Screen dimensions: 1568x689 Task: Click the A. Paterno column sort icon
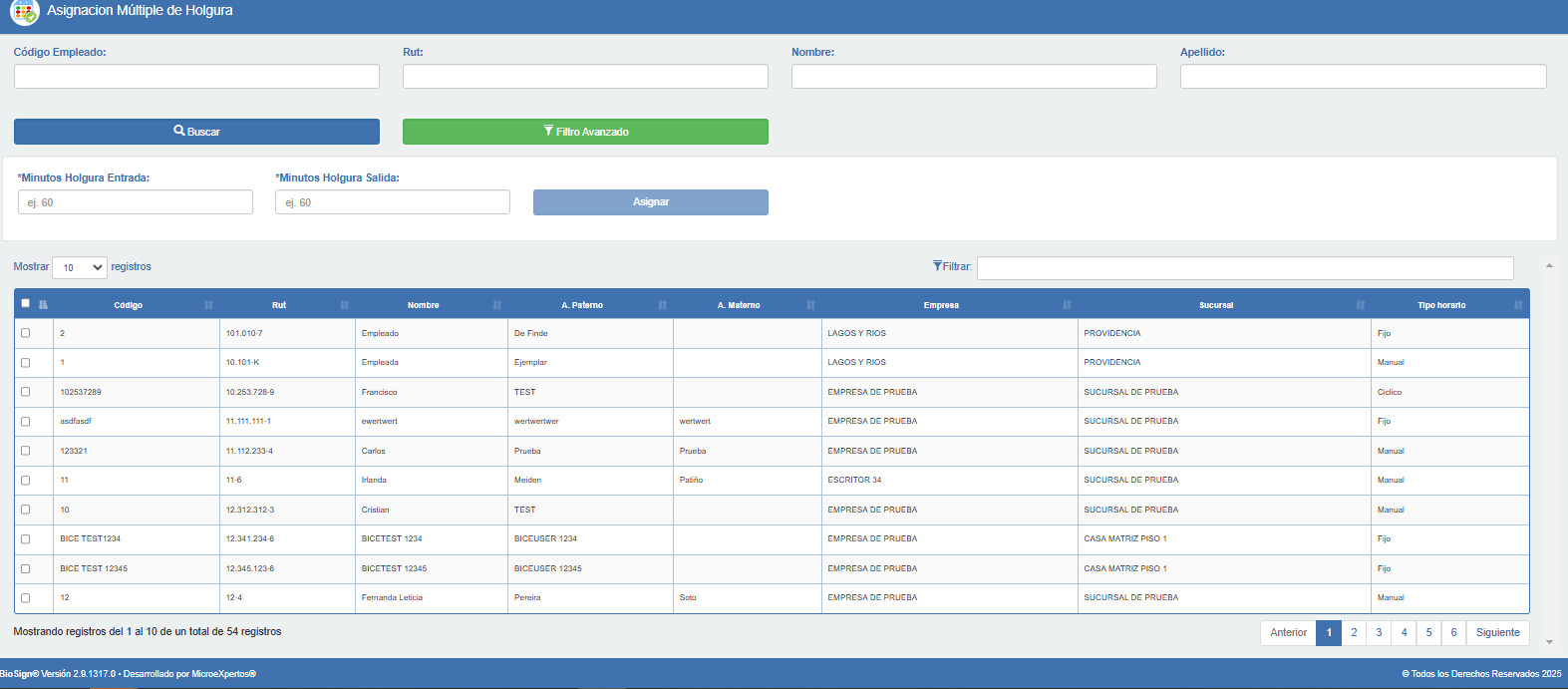coord(662,305)
